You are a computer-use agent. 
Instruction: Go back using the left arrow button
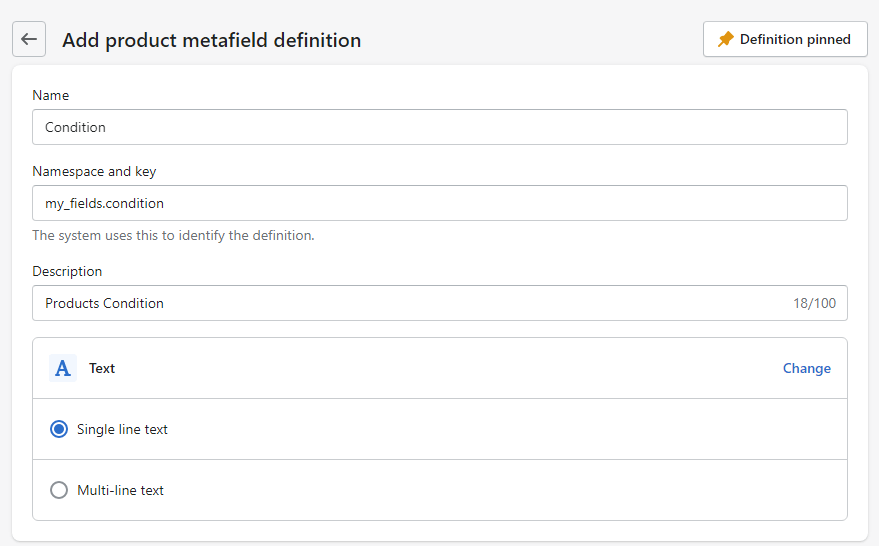29,39
